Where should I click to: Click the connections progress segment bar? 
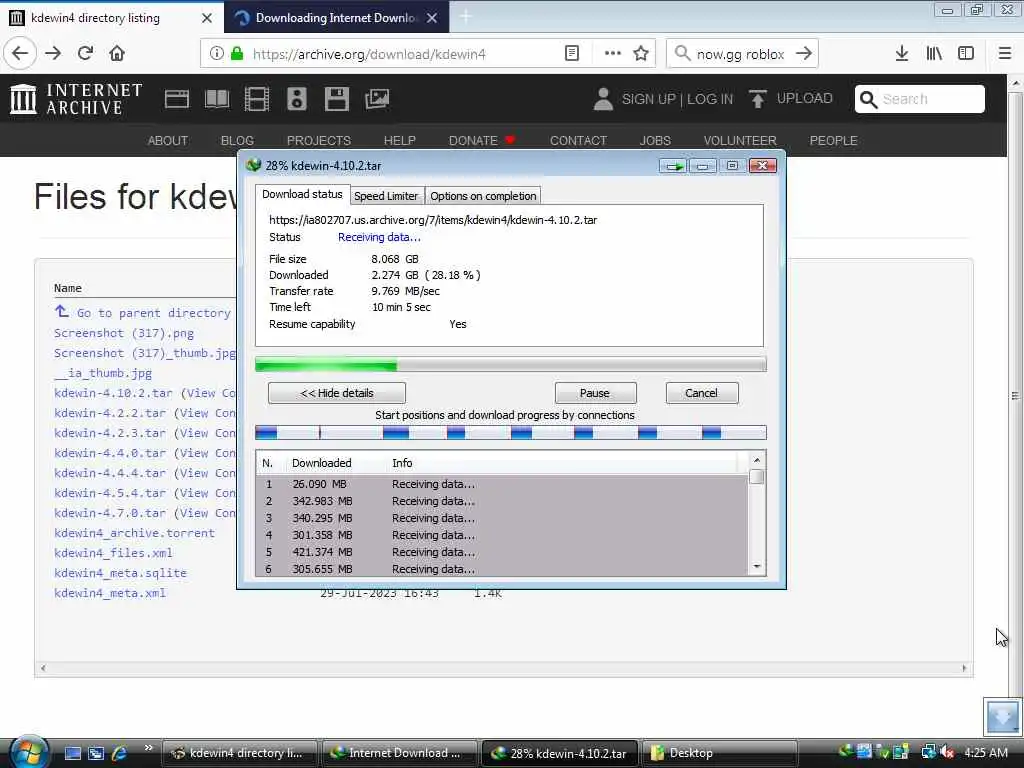pyautogui.click(x=511, y=432)
